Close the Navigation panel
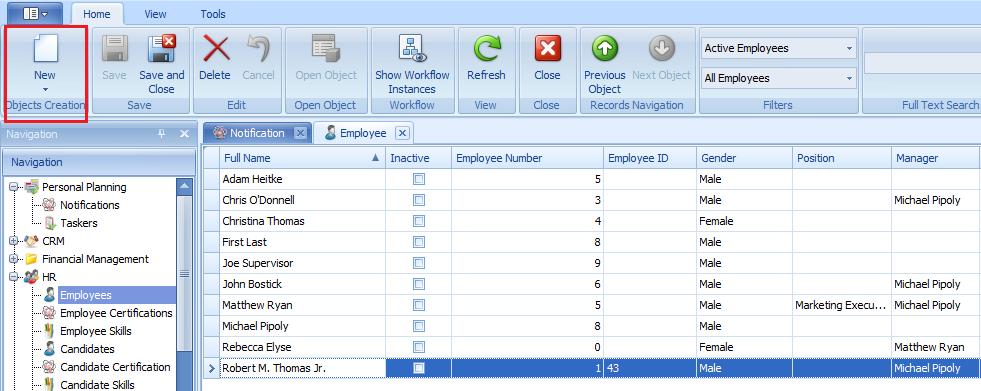Screen dimensions: 981x391 pyautogui.click(x=184, y=134)
